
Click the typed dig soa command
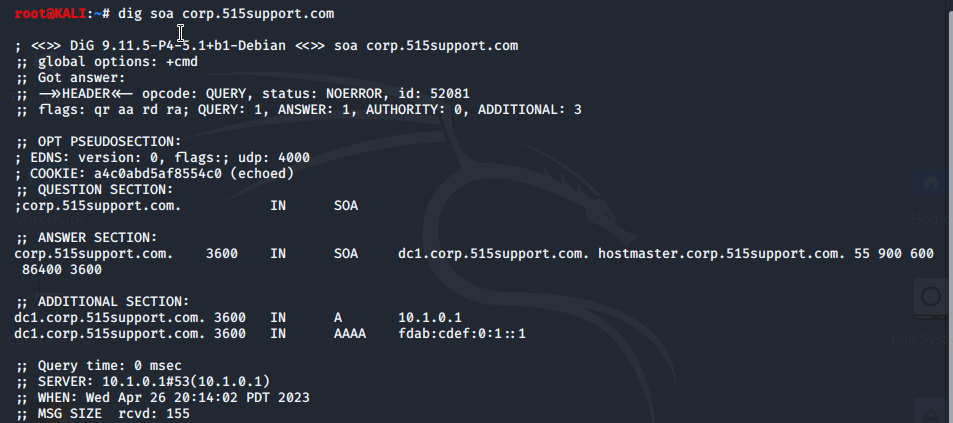(x=226, y=13)
